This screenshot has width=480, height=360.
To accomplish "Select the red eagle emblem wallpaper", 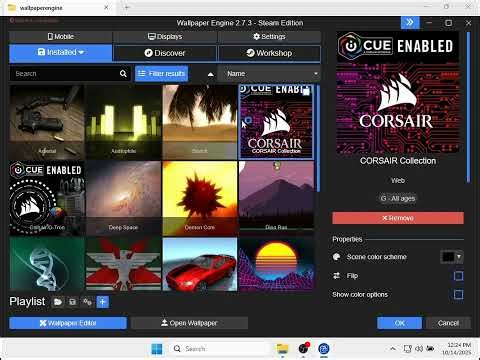I will 123,264.
